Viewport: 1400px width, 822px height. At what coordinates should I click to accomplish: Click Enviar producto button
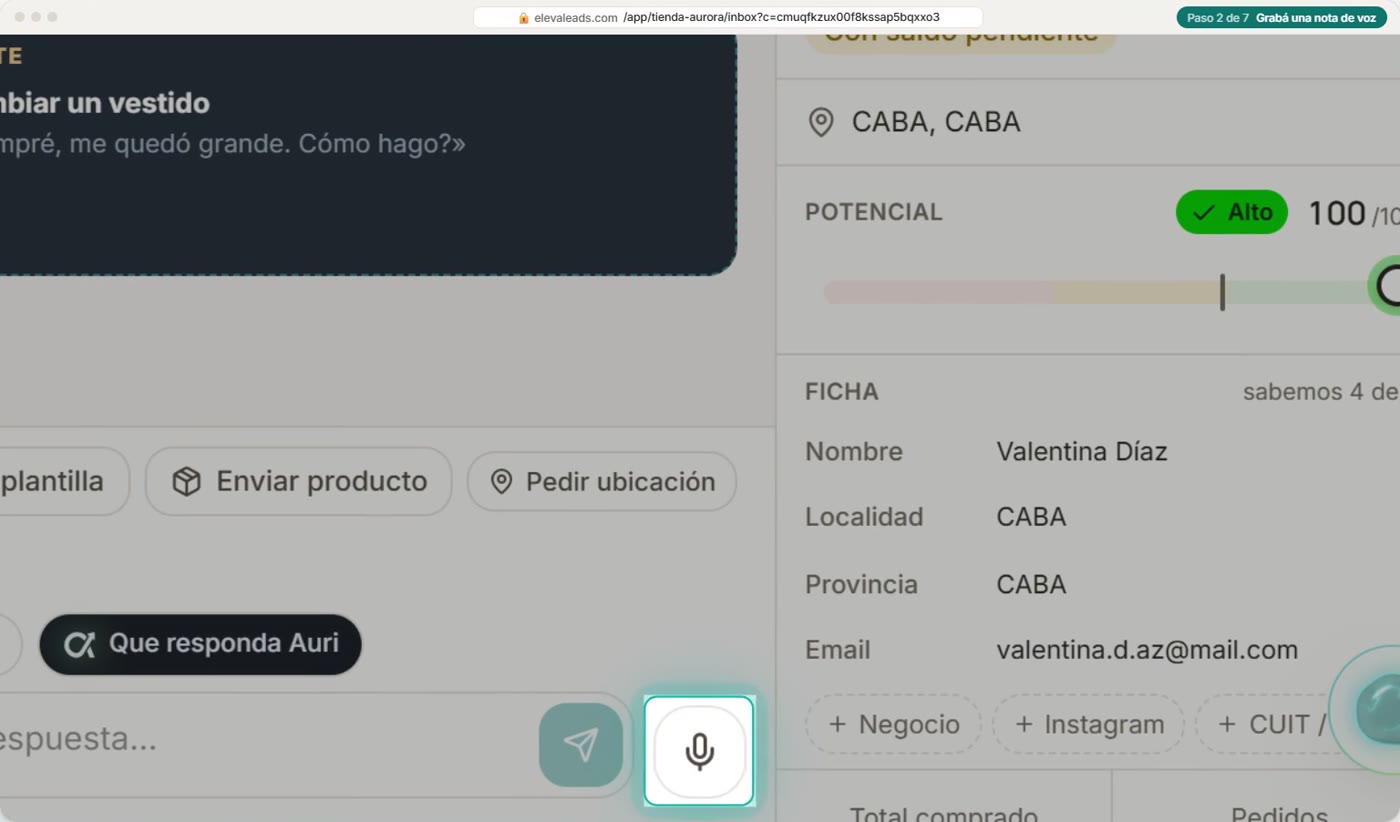(298, 481)
